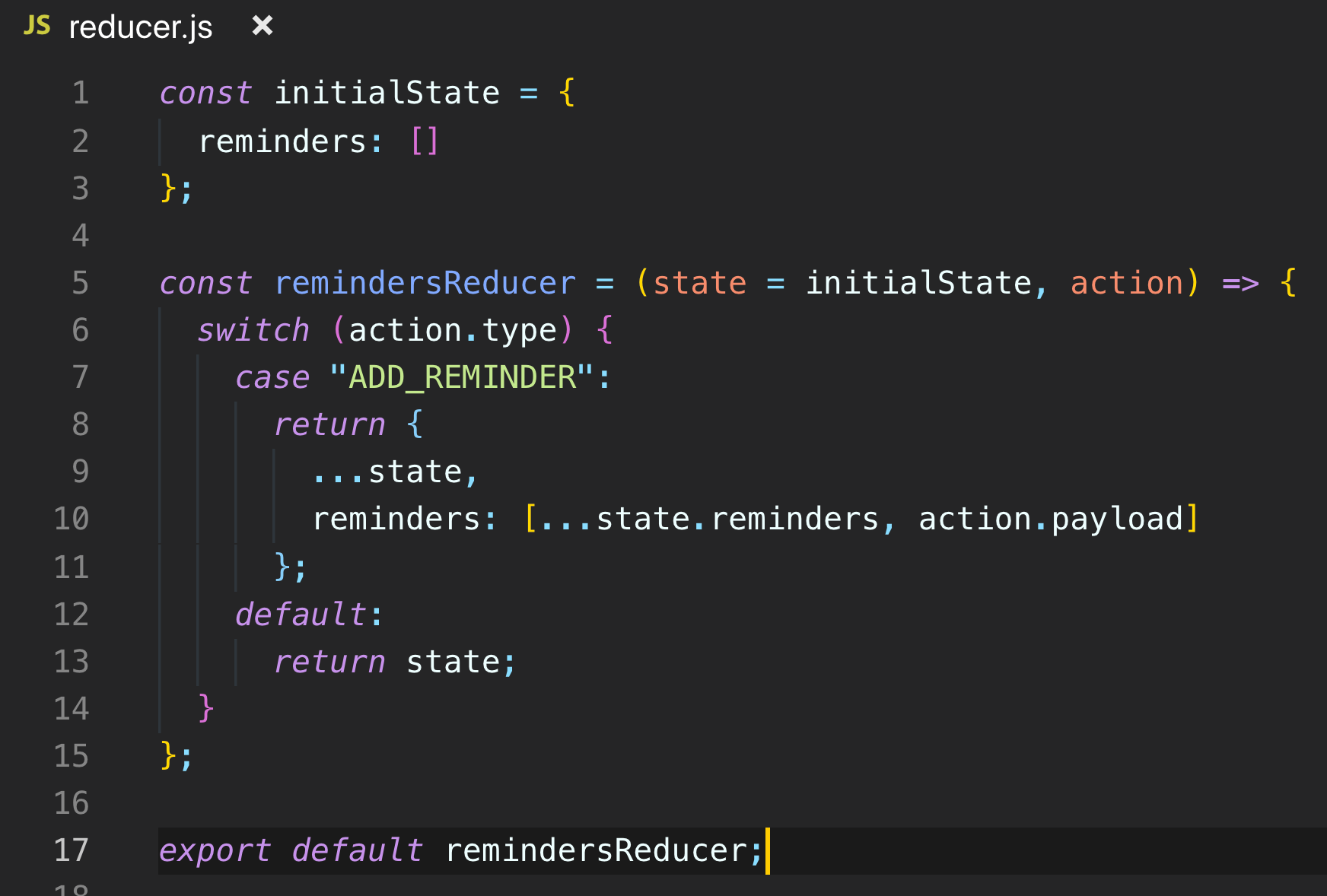Screen dimensions: 1327x896
Task: Switch to the reducer.js tab
Action: pos(139,27)
